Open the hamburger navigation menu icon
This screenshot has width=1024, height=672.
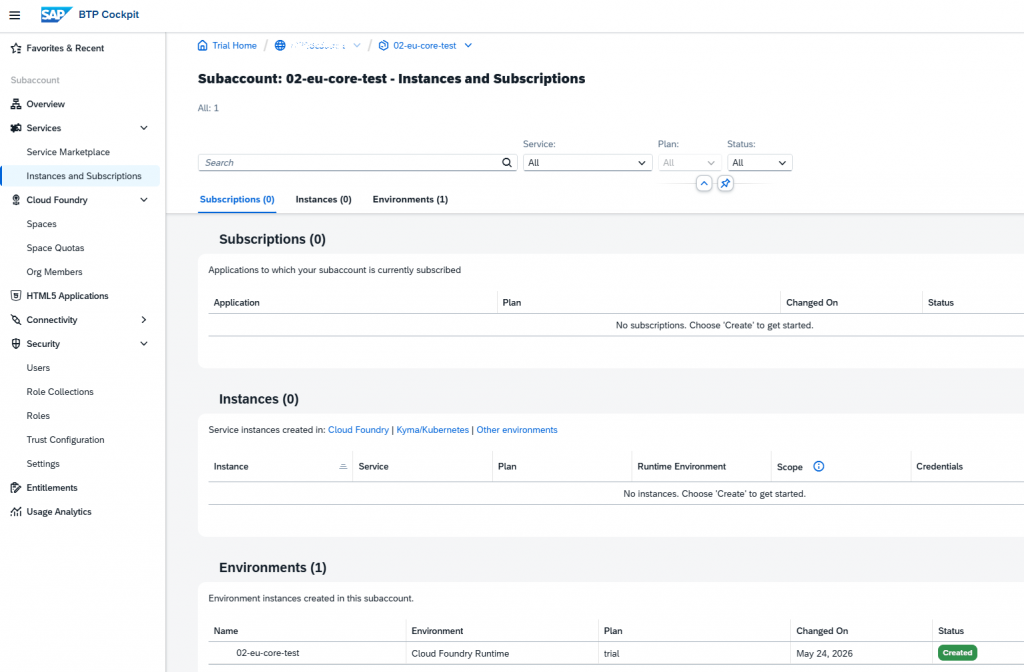pyautogui.click(x=14, y=15)
